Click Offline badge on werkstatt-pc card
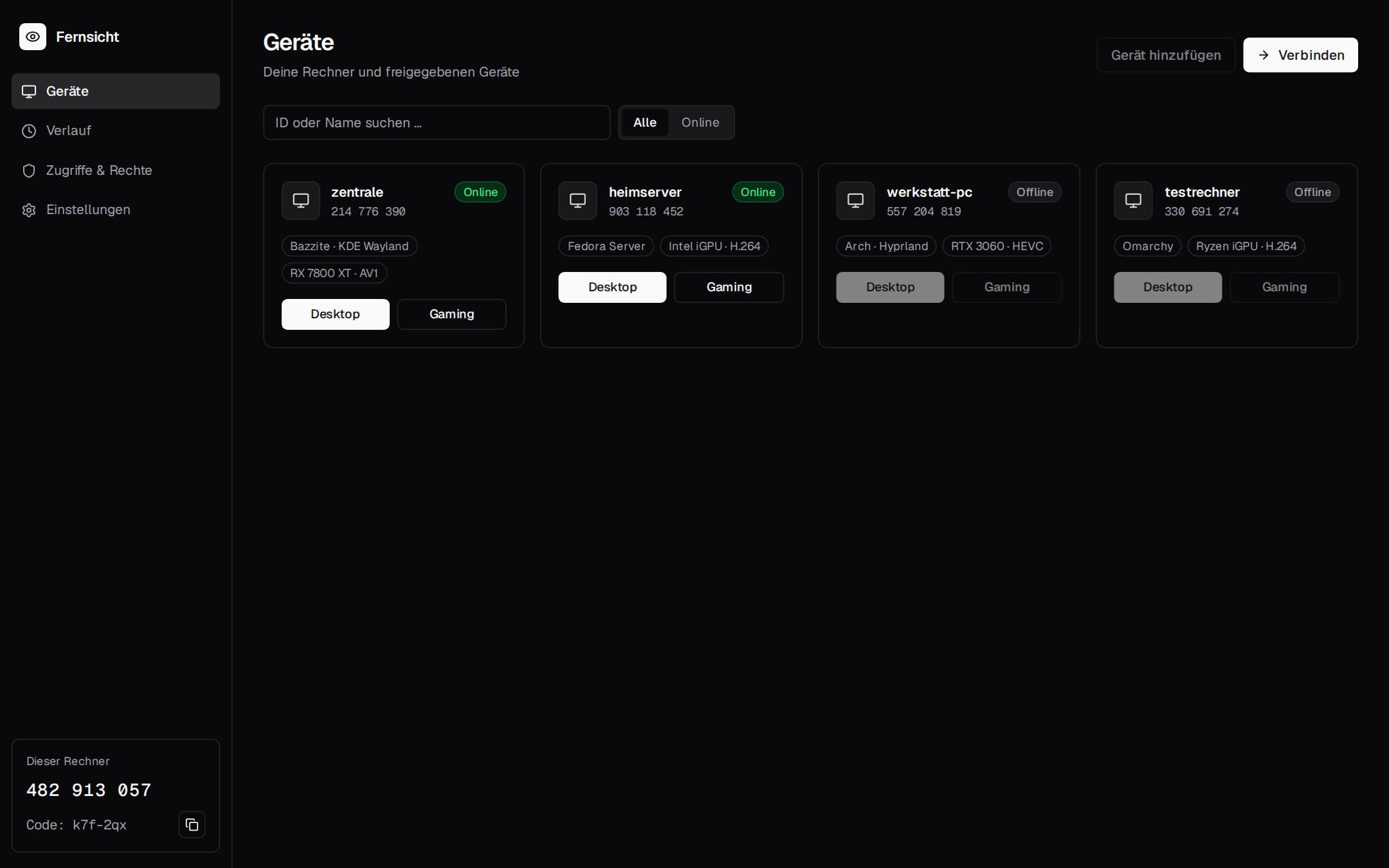The width and height of the screenshot is (1389, 868). [1035, 192]
